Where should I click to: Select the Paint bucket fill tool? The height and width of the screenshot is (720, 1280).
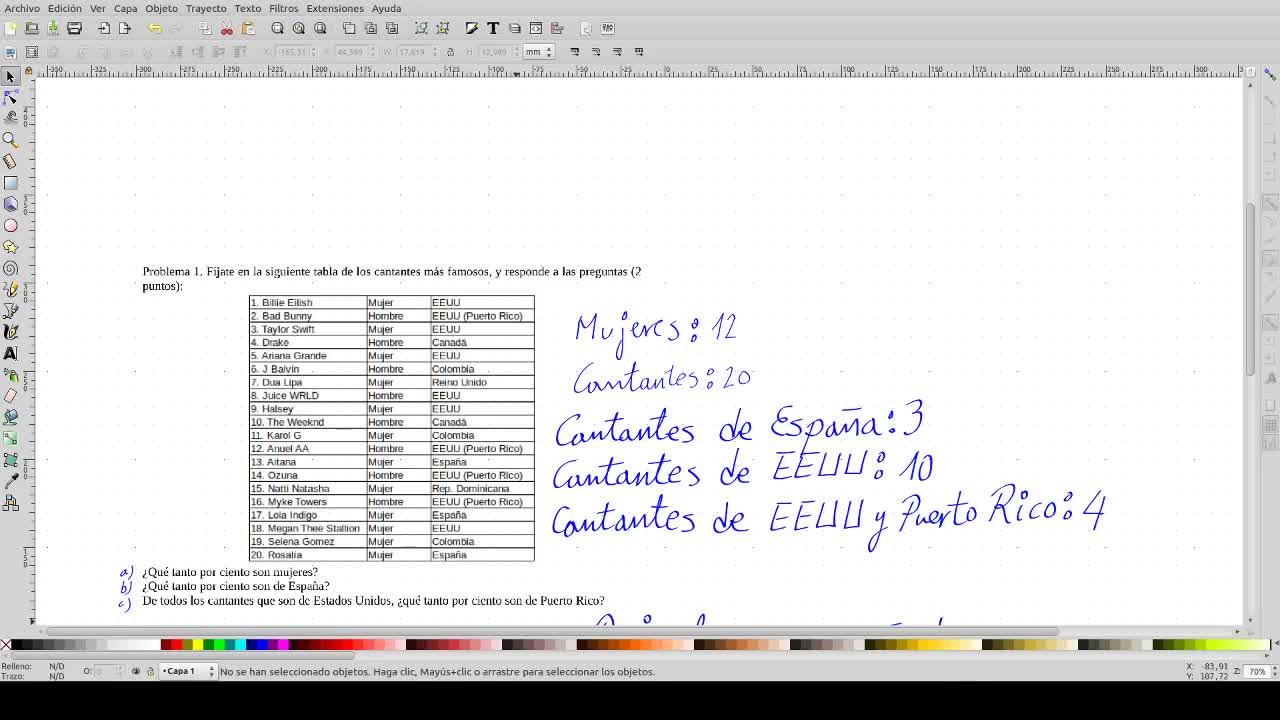[x=11, y=417]
